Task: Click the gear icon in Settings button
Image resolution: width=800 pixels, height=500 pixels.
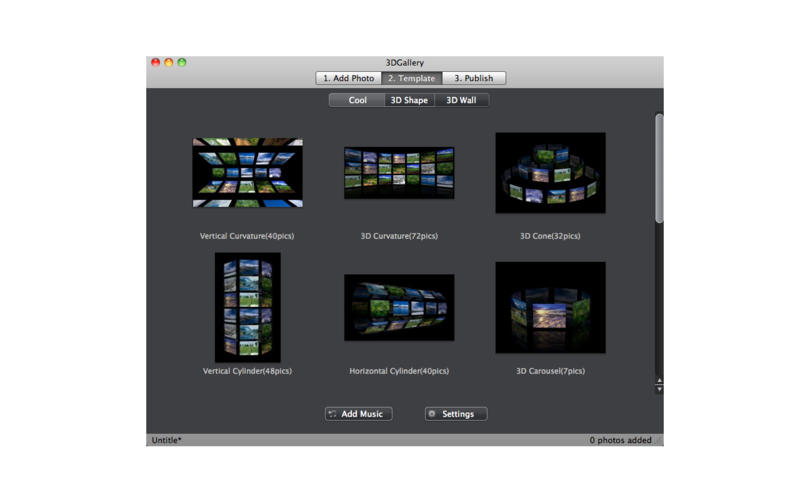Action: pos(432,414)
